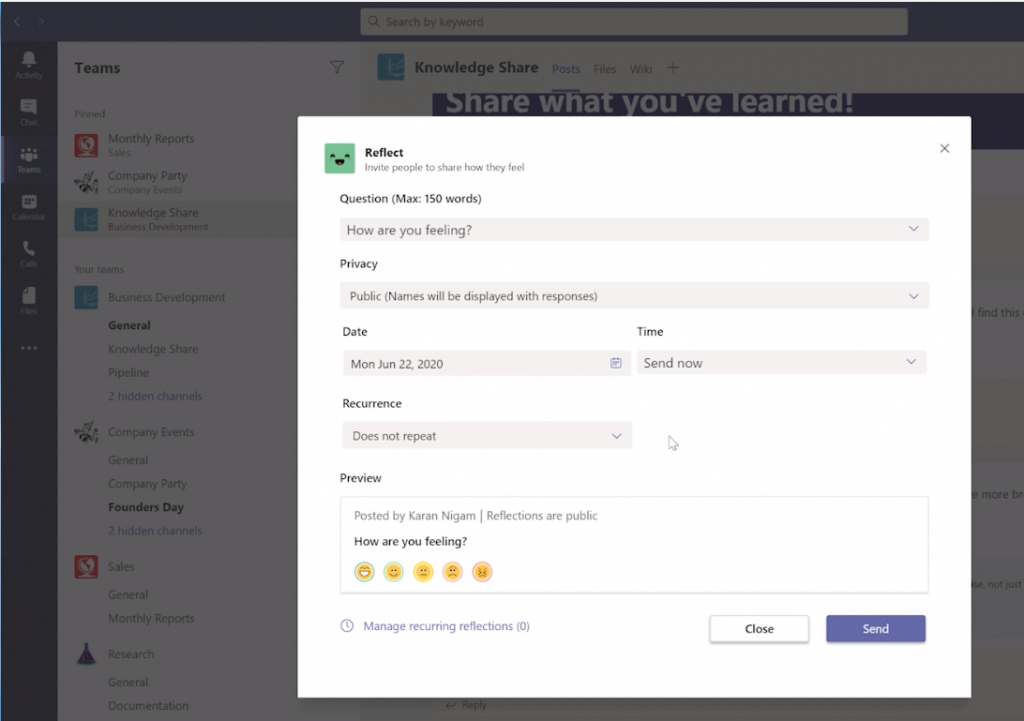Viewport: 1024px width, 721px height.
Task: Close the Reflect dialog with X
Action: coord(944,148)
